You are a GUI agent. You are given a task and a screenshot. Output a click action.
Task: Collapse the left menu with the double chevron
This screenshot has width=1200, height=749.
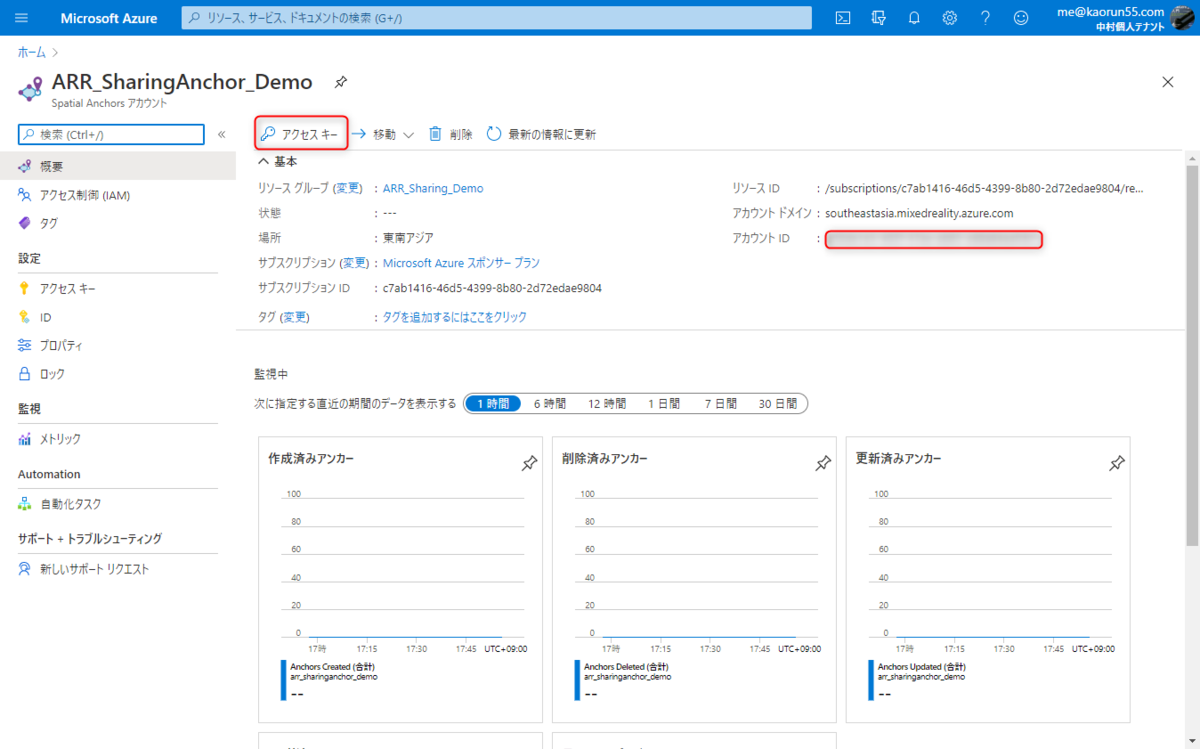222,135
